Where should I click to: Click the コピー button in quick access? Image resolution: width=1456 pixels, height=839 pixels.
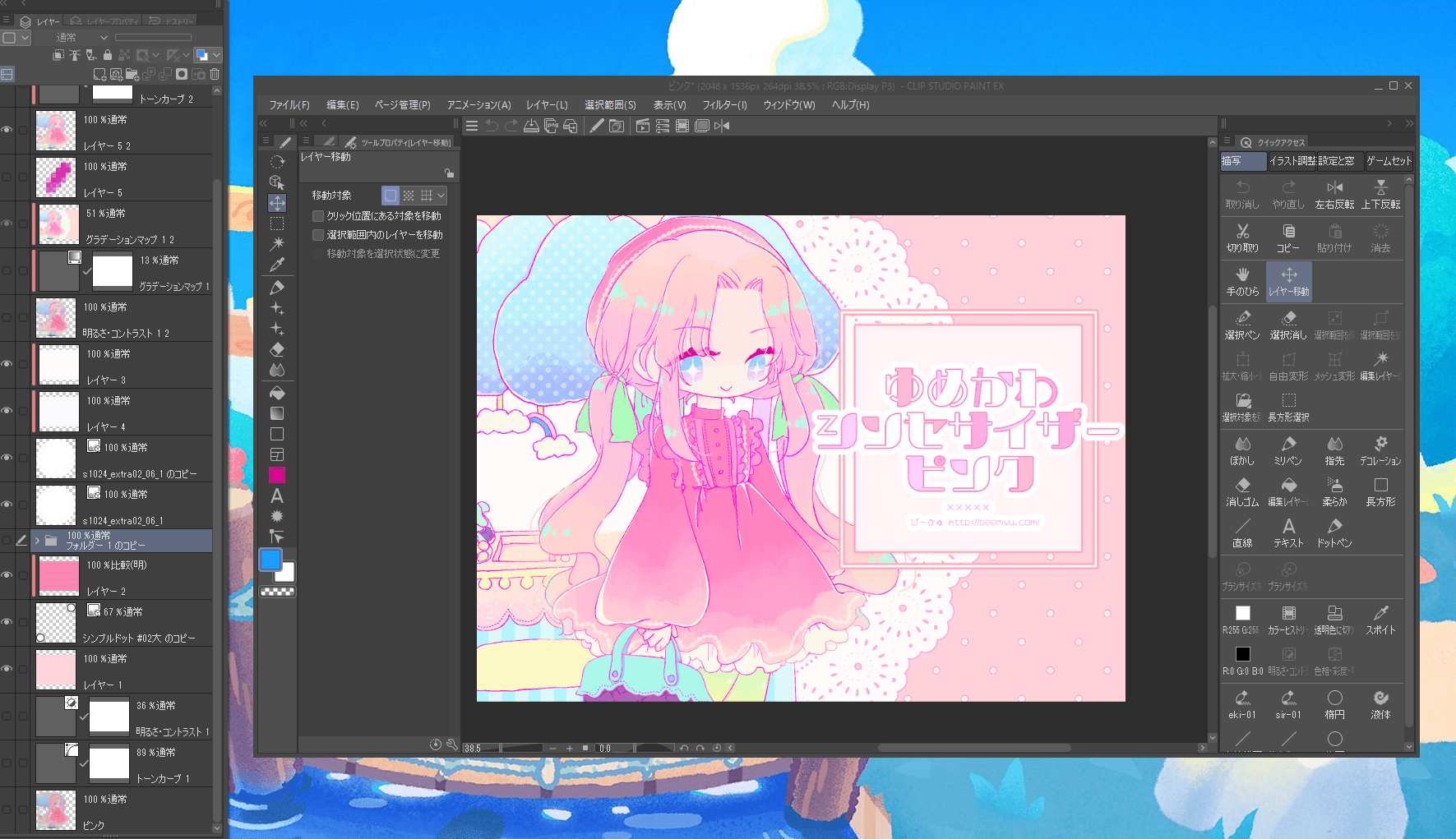coord(1288,238)
